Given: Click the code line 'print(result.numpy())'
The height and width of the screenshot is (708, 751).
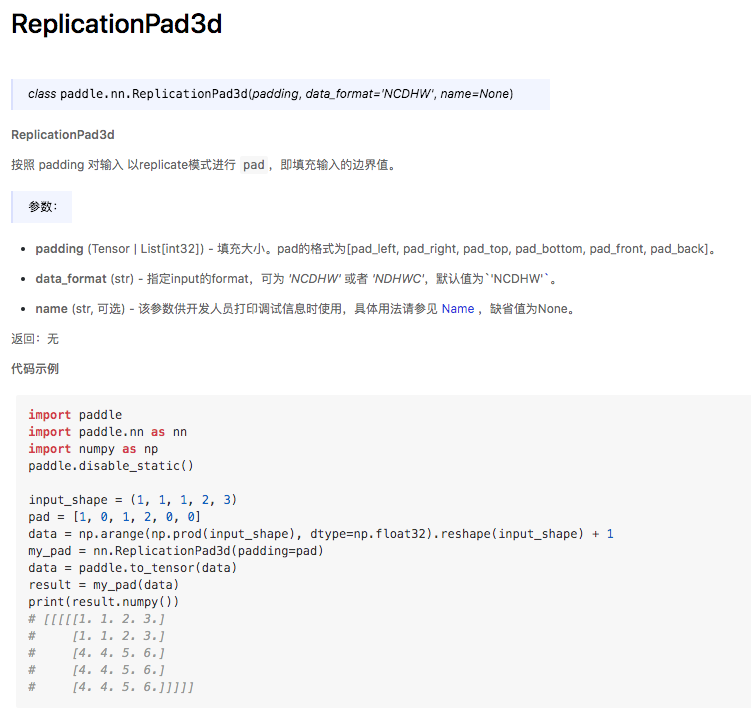Looking at the screenshot, I should point(103,602).
